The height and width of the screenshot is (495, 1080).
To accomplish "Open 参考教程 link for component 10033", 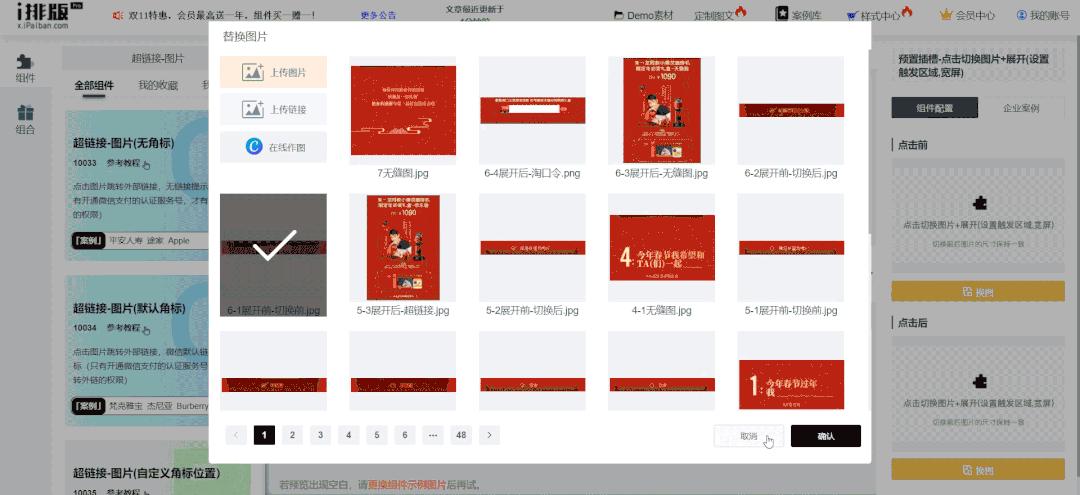I will (127, 164).
